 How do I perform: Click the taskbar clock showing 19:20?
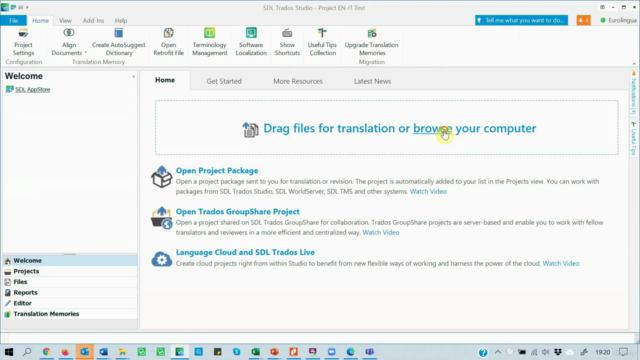tap(602, 352)
